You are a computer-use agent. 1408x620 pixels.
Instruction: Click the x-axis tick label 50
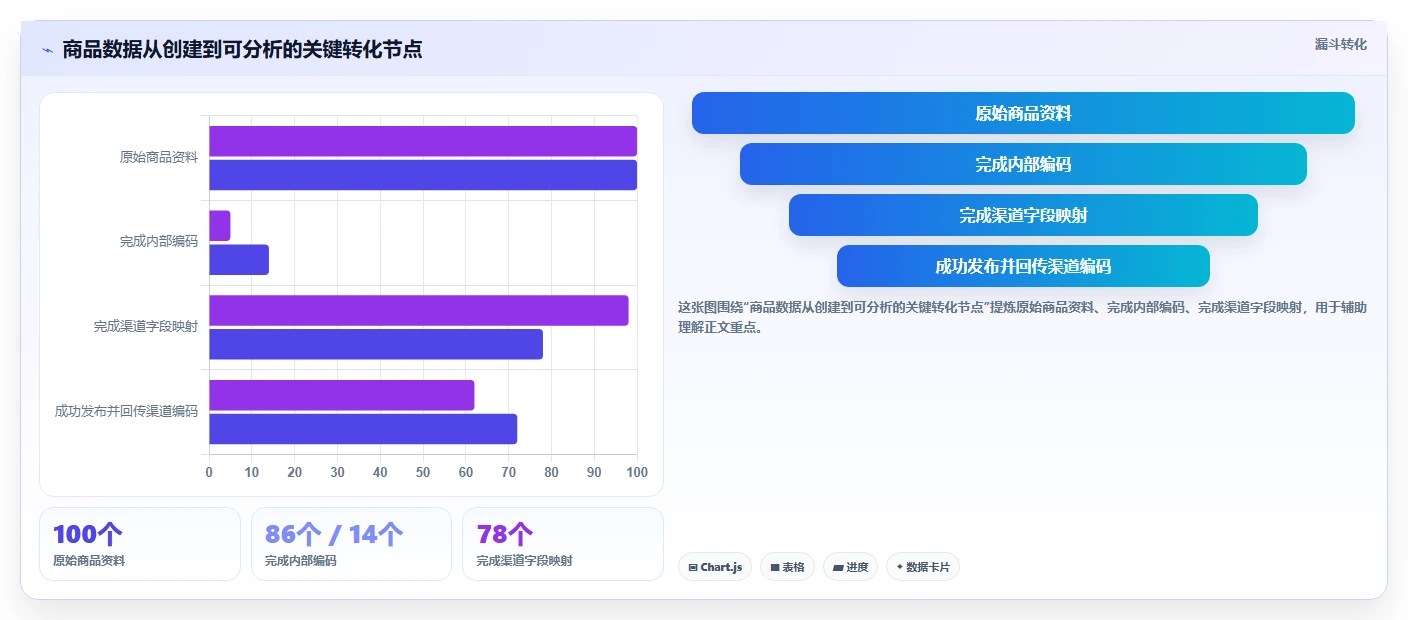(423, 472)
